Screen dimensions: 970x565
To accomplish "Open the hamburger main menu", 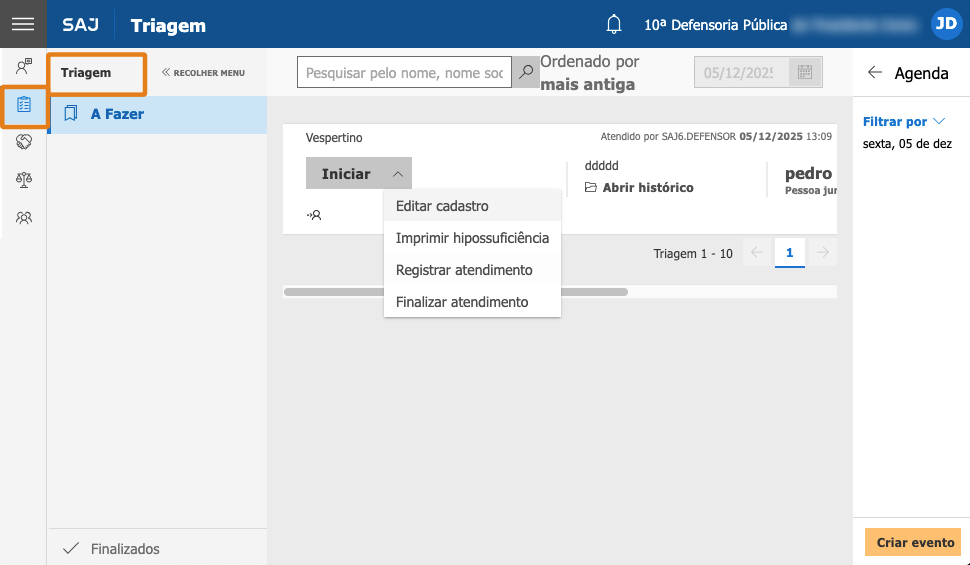I will click(23, 25).
